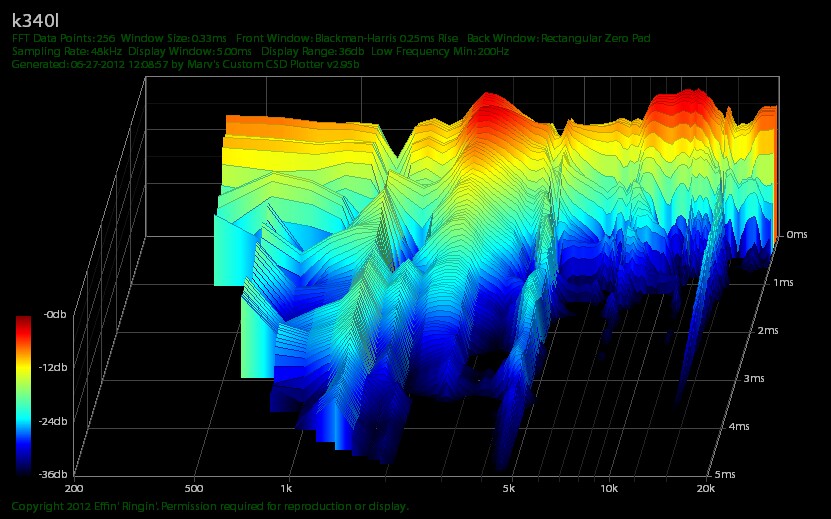Click the -24db legend label
The width and height of the screenshot is (831, 519).
point(53,421)
